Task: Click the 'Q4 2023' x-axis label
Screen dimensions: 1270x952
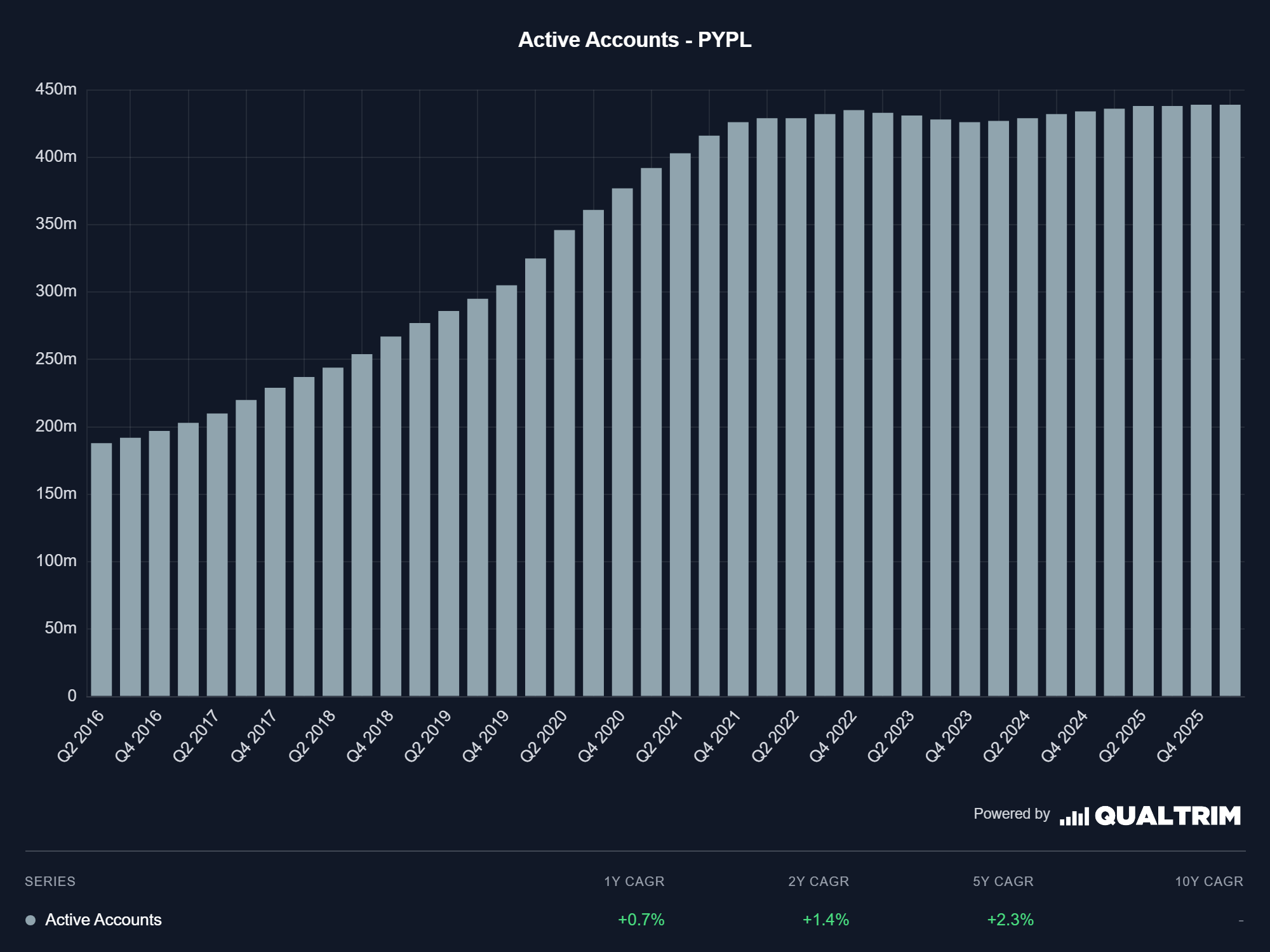Action: [949, 736]
